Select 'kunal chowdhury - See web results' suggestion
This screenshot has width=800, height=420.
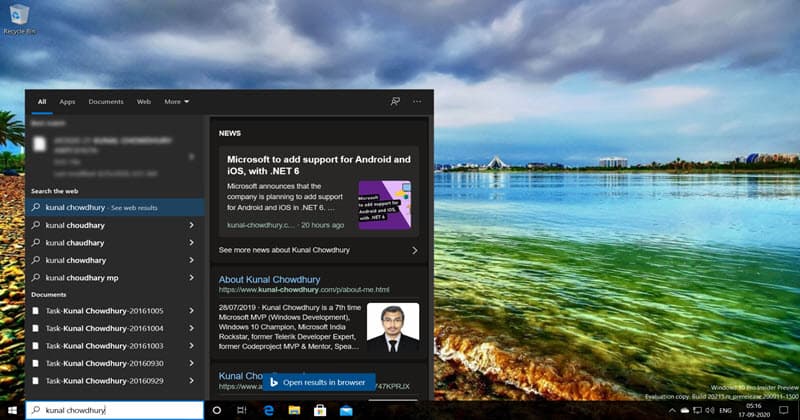tap(115, 208)
